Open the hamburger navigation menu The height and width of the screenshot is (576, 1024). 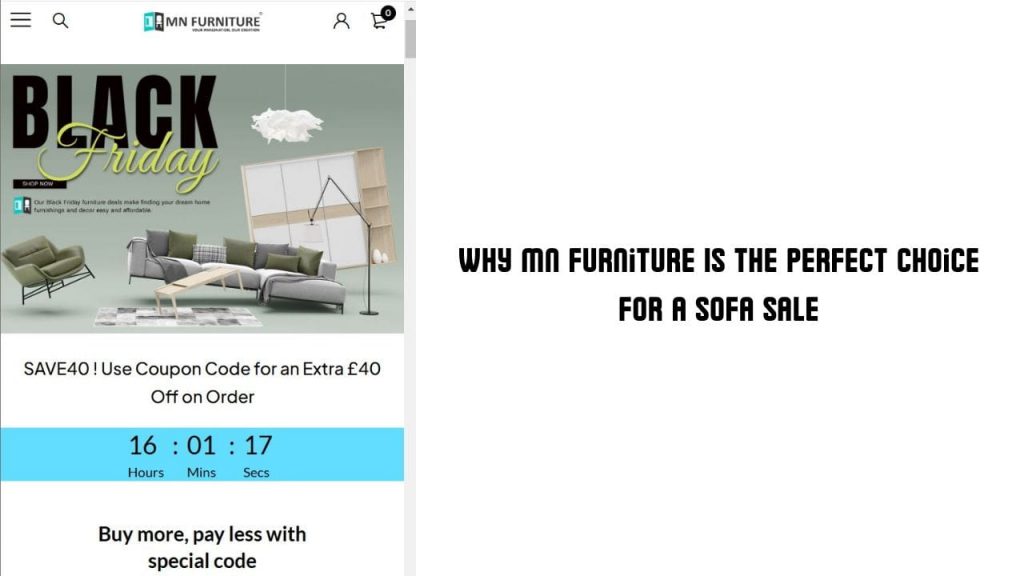pos(20,20)
